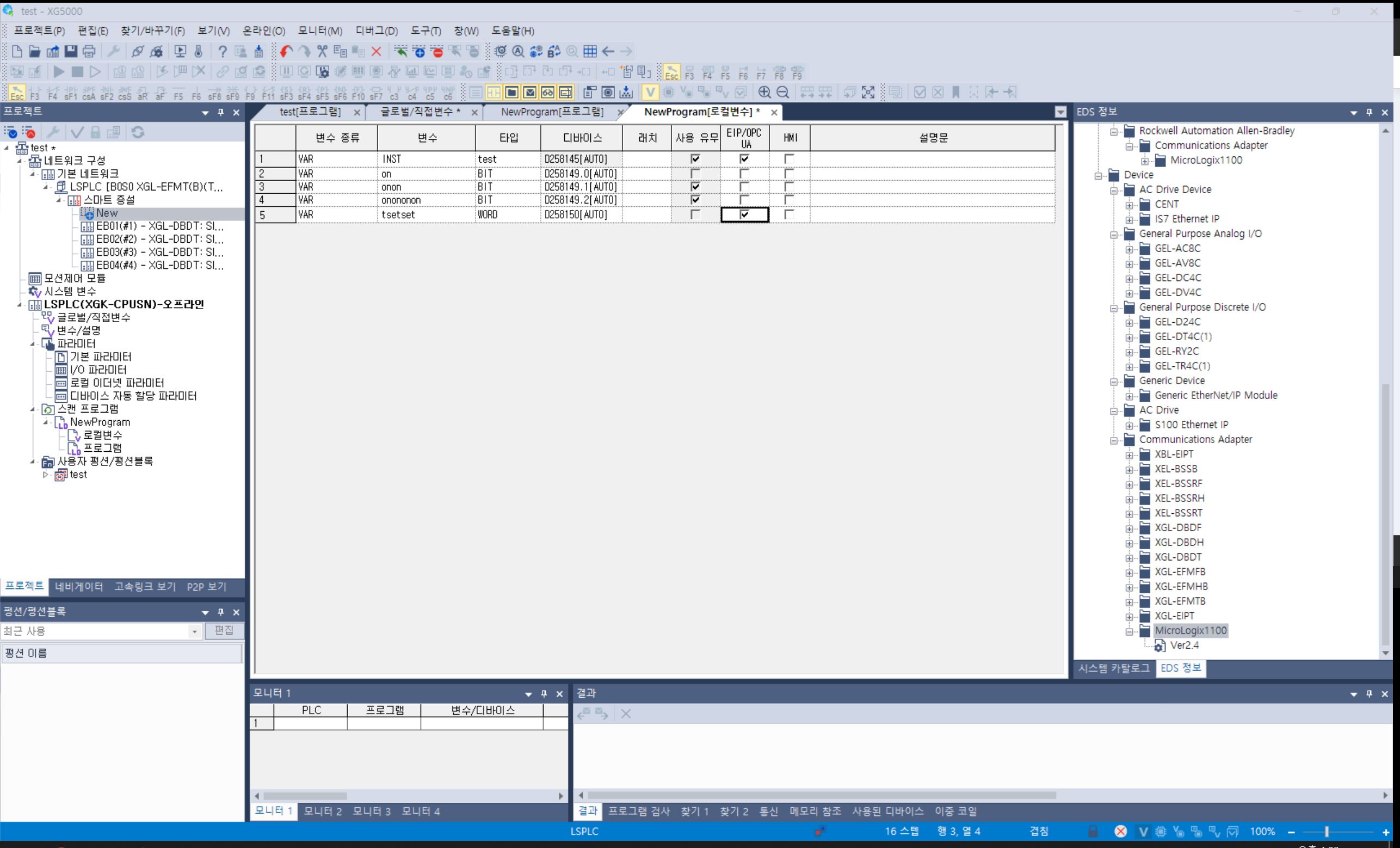The width and height of the screenshot is (1400, 848).
Task: Collapse the Rockwell Automation Allen-Bradley node
Action: (1113, 130)
